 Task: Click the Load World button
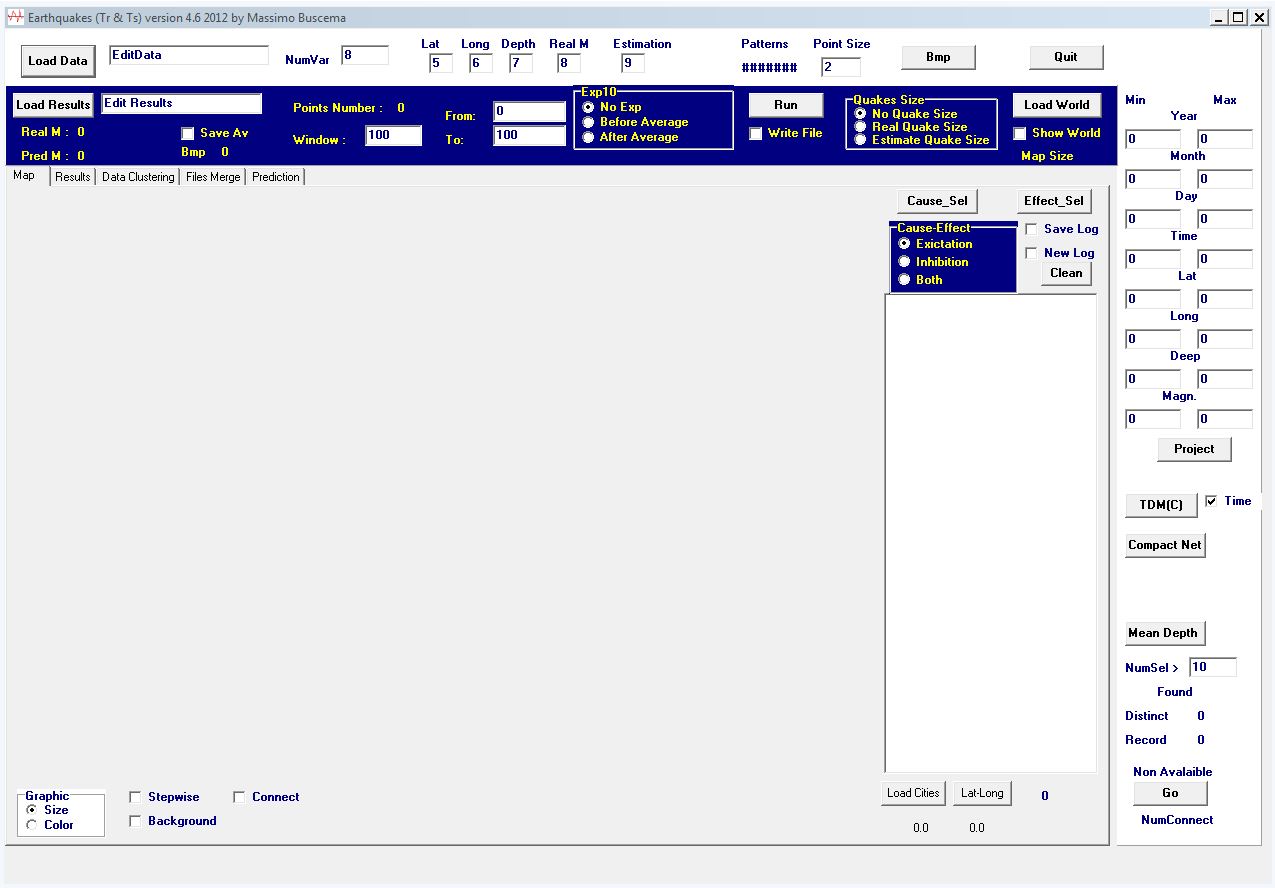(x=1057, y=105)
